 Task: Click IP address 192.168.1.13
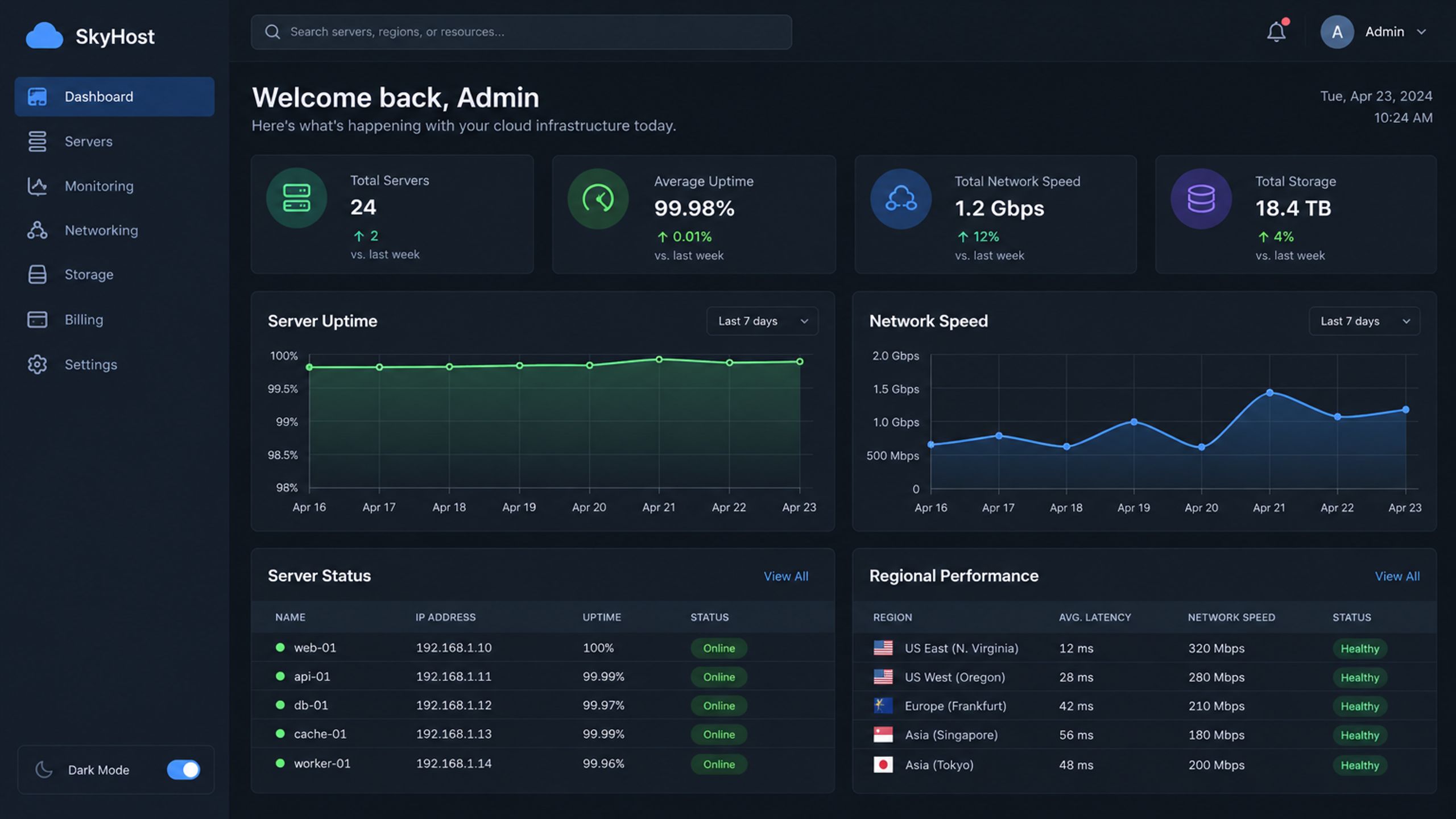(x=454, y=734)
